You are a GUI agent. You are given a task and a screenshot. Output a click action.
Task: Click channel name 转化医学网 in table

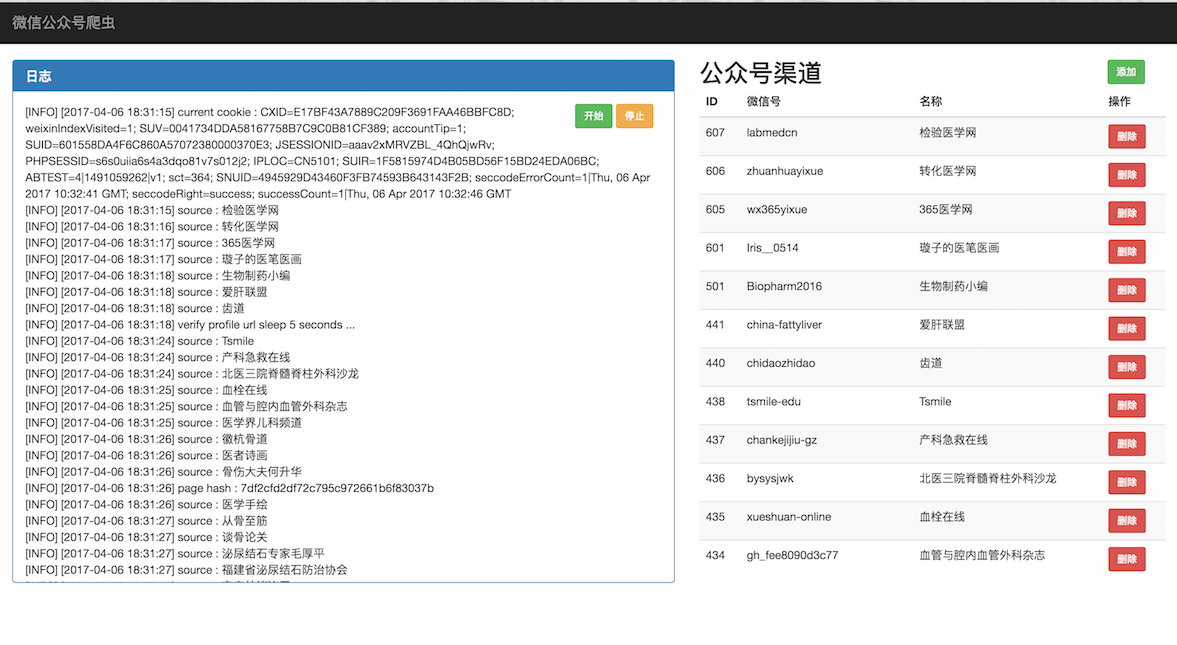pos(947,171)
